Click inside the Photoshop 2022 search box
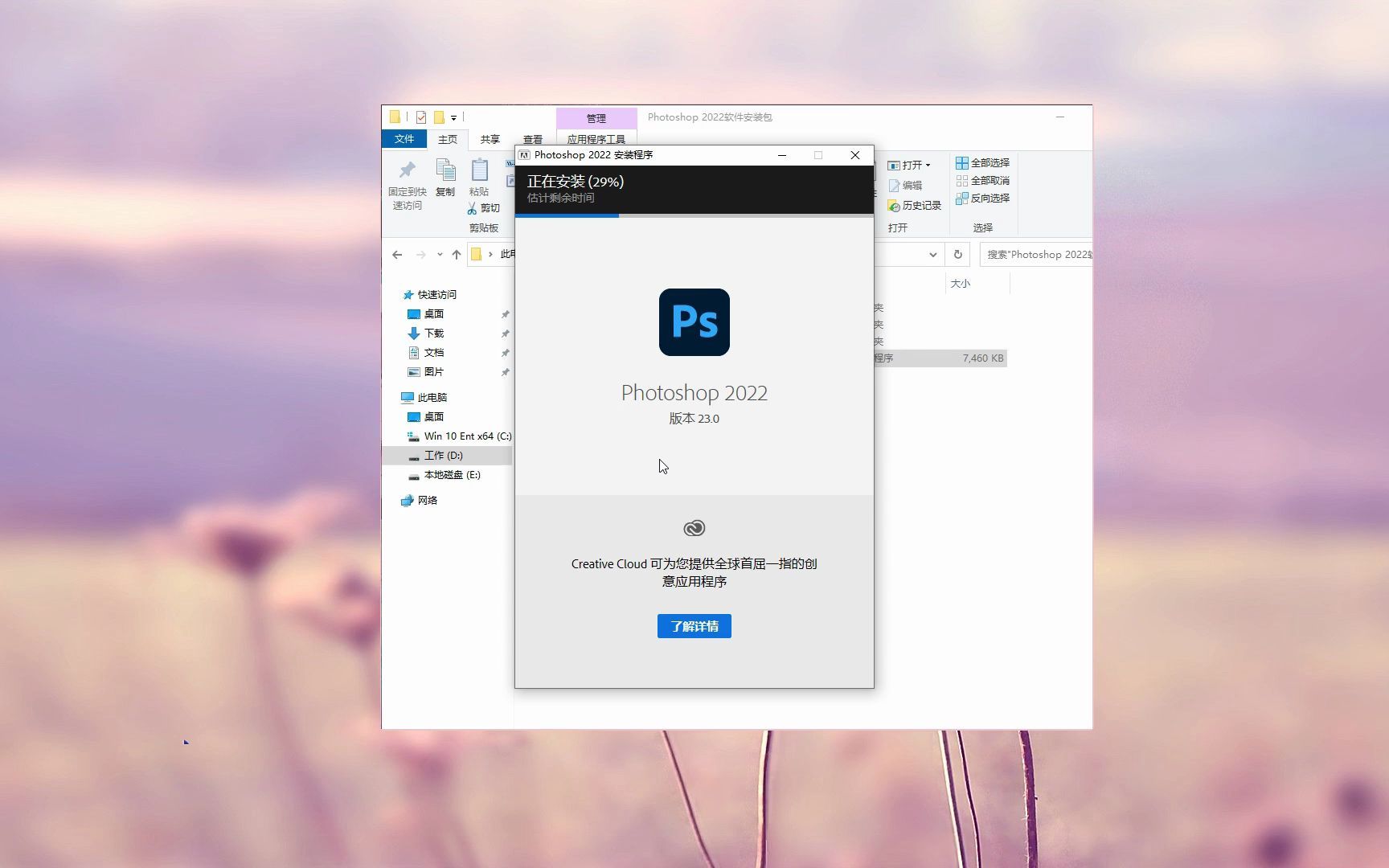This screenshot has height=868, width=1389. pyautogui.click(x=1037, y=254)
